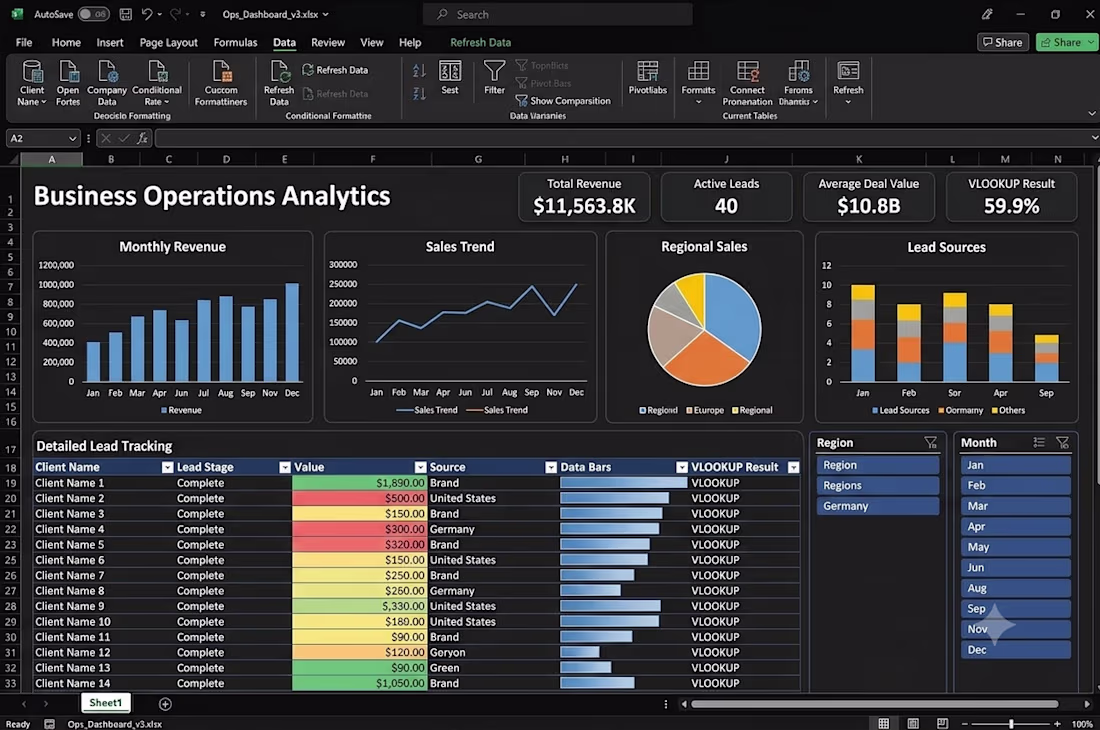The width and height of the screenshot is (1100, 730).
Task: Open the File menu
Action: click(x=24, y=42)
